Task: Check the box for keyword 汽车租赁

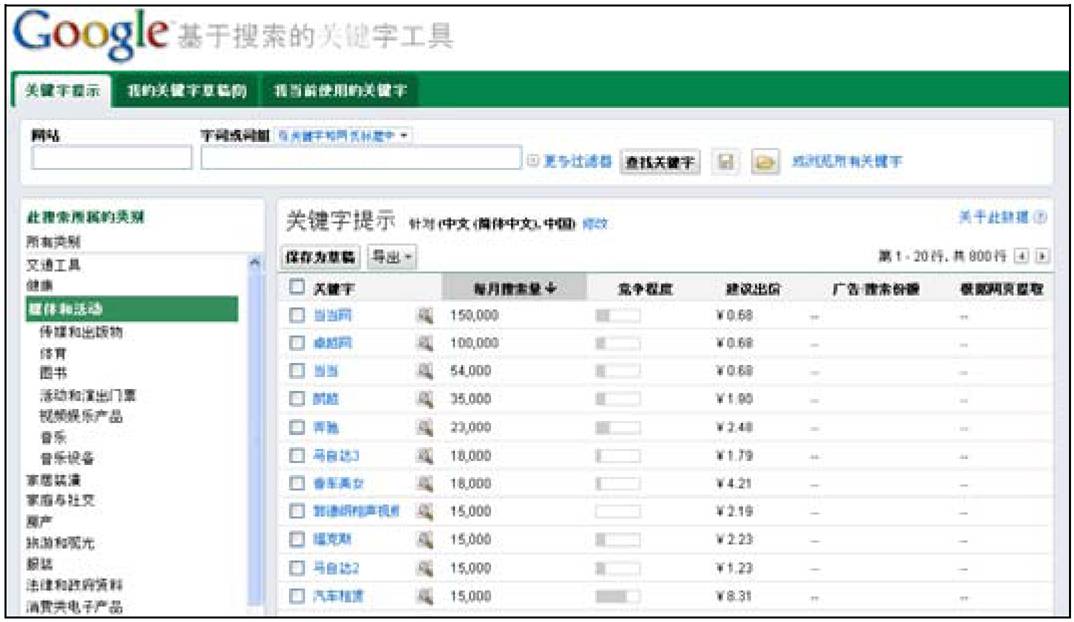Action: [x=297, y=596]
